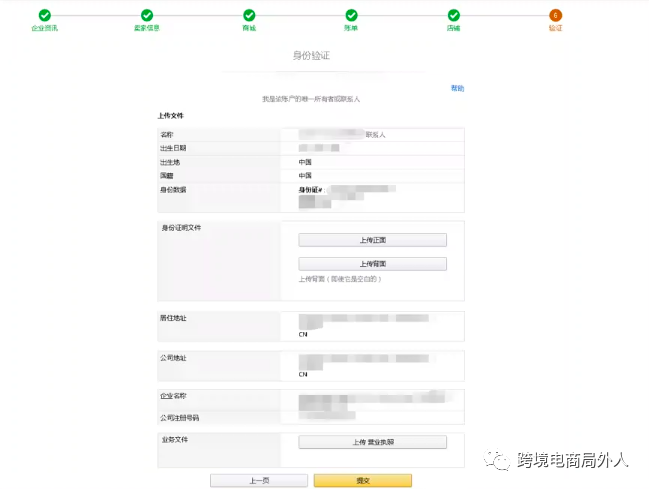Click the 身份验证 page heading
Image resolution: width=649 pixels, height=489 pixels.
311,55
